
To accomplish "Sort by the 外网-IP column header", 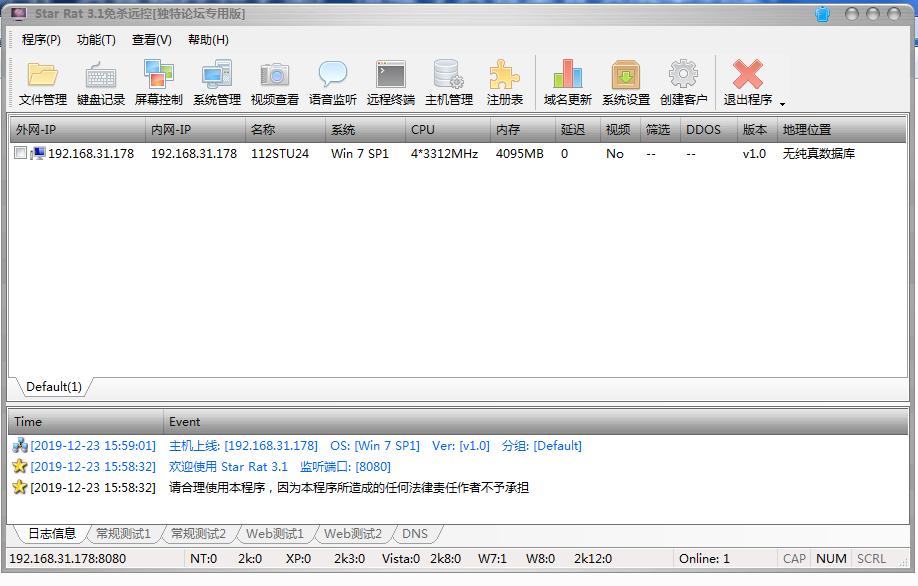I will point(77,129).
